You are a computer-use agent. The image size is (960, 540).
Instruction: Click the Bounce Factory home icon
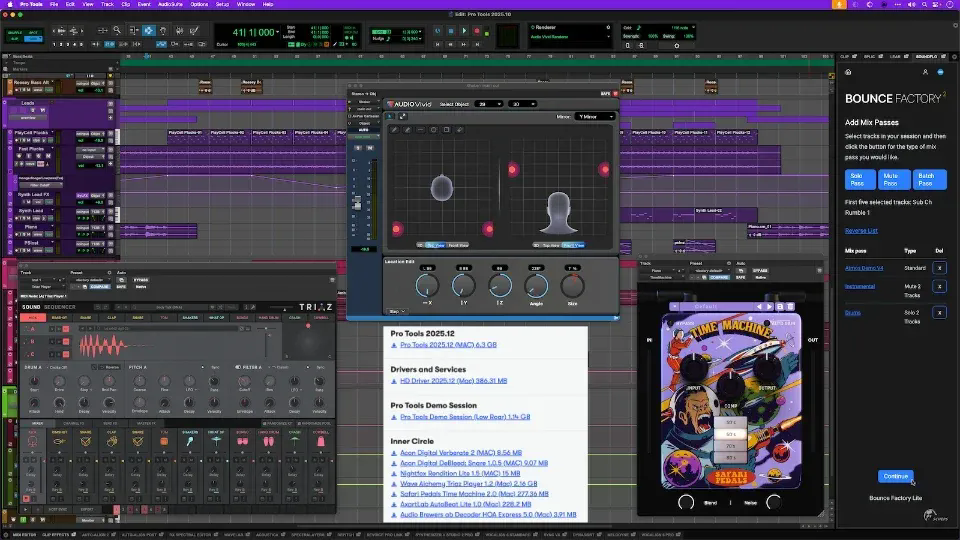pyautogui.click(x=848, y=73)
